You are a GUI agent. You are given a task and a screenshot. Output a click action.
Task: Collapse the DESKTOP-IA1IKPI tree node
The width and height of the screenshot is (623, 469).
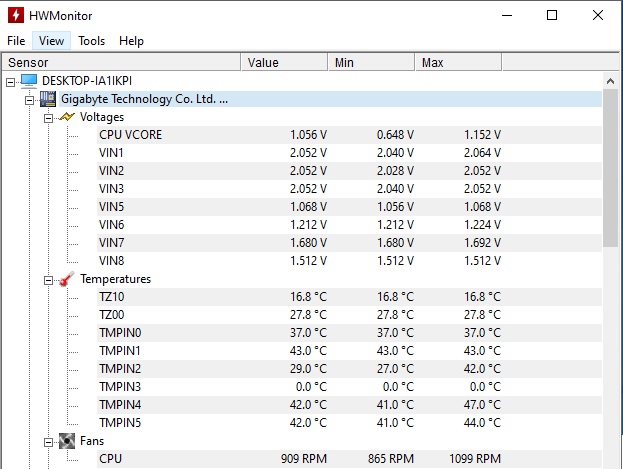10,82
